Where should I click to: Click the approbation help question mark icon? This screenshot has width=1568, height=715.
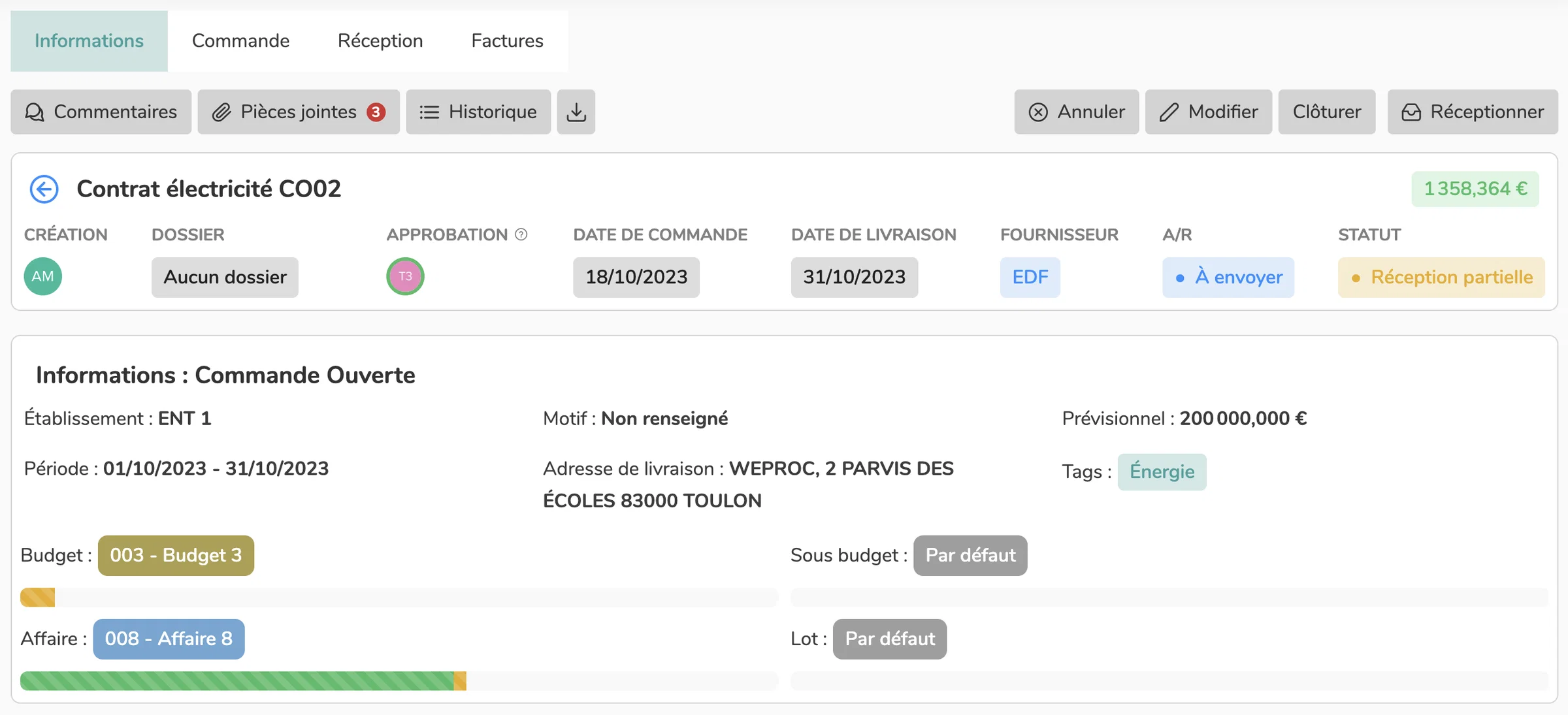(x=521, y=234)
